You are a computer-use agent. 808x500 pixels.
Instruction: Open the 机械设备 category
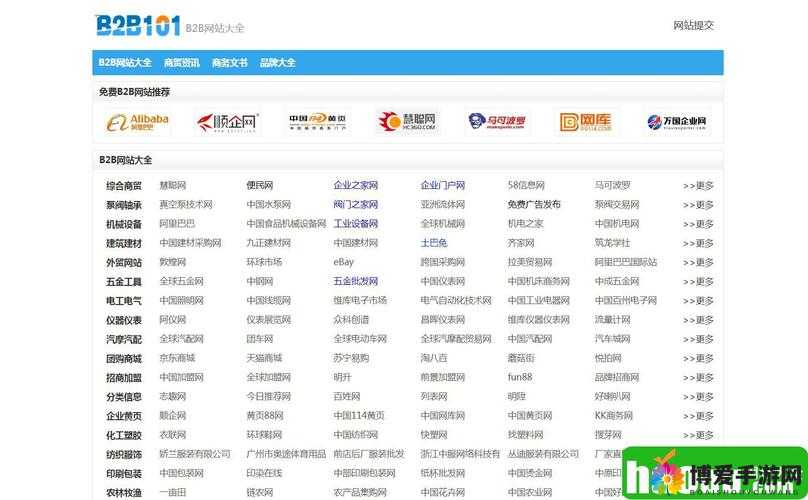tap(124, 224)
